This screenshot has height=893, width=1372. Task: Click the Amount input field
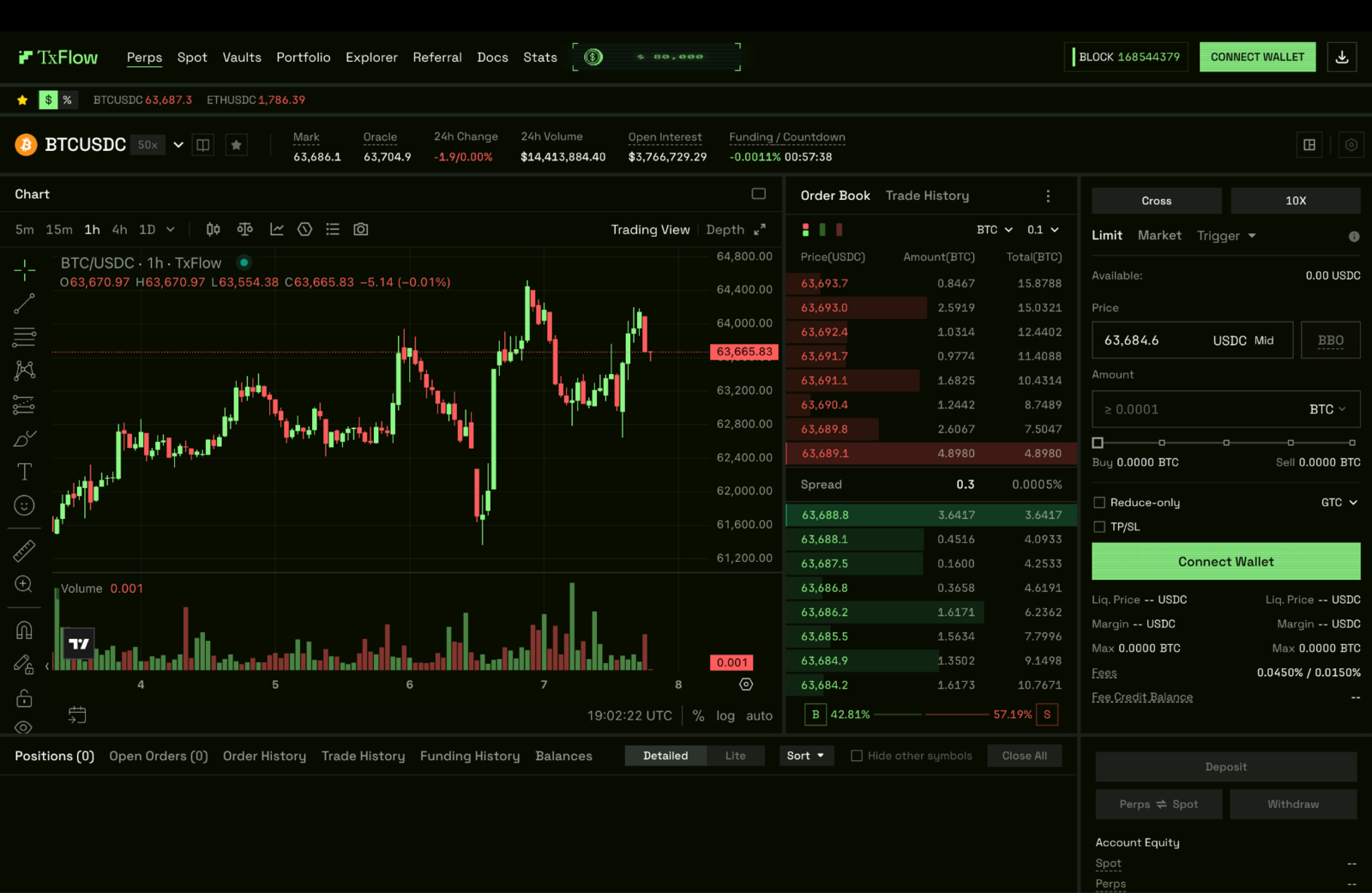tap(1225, 409)
